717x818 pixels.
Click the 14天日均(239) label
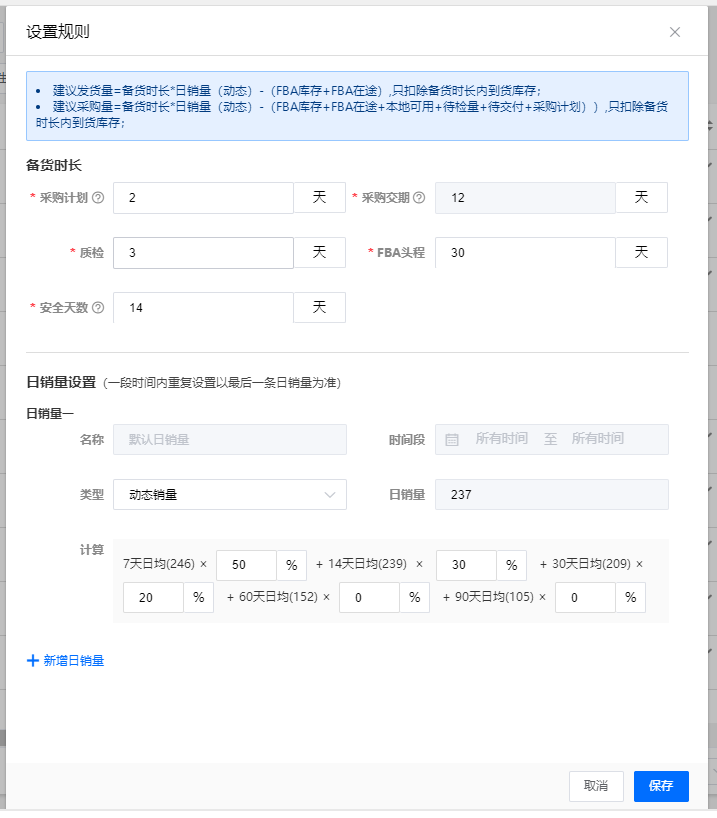click(367, 564)
